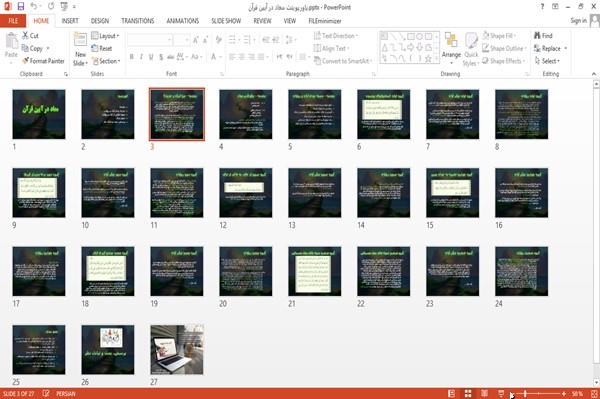Click the Fit slide to window icon
This screenshot has width=600, height=399.
594,394
